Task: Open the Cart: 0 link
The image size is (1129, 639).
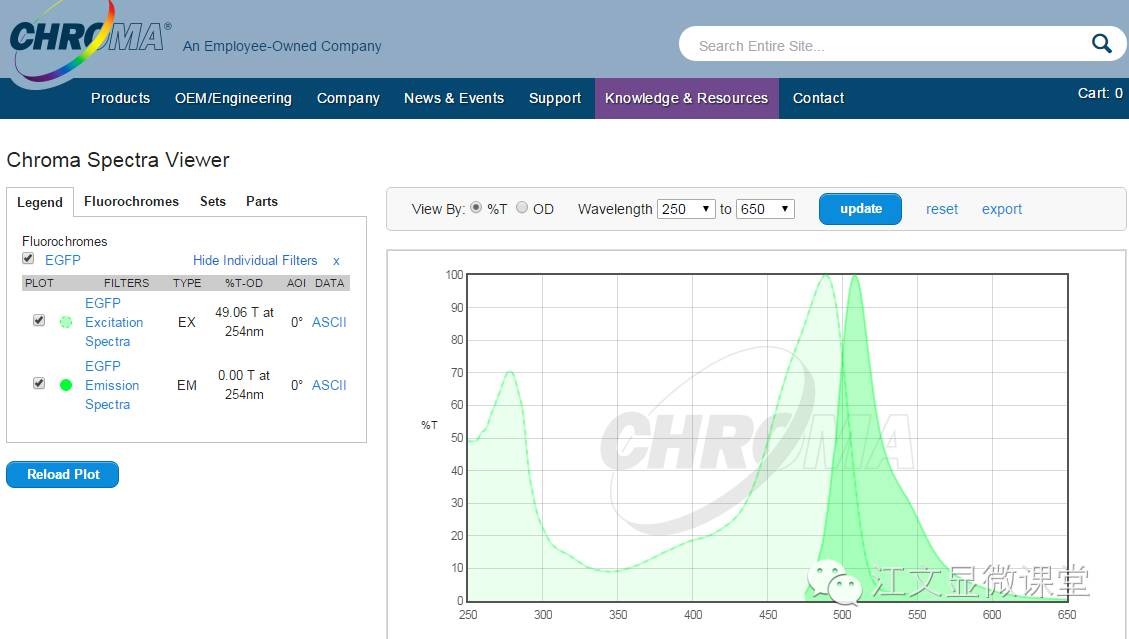Action: pos(1099,93)
